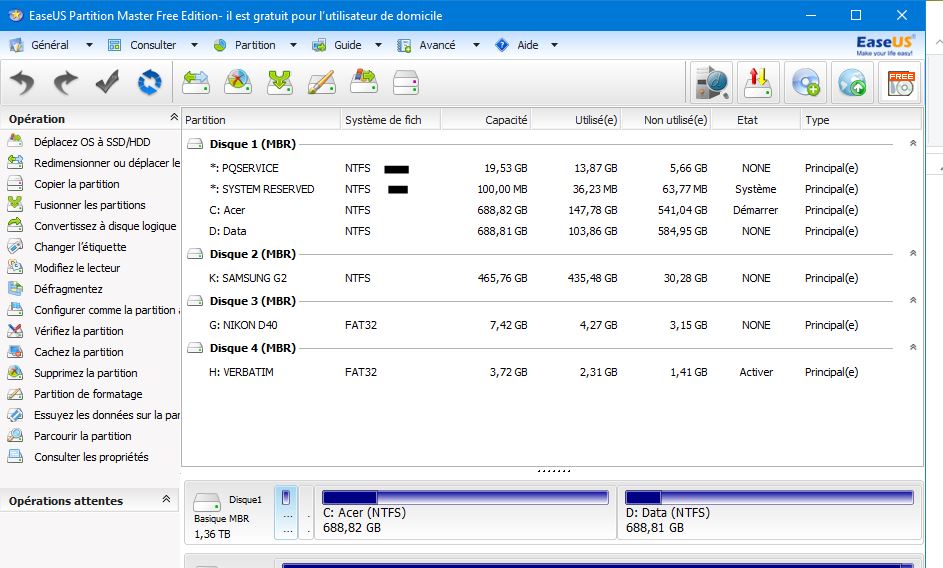Expand the dropdown arrow beside Avancé
Screen dimensions: 943x568
click(476, 45)
